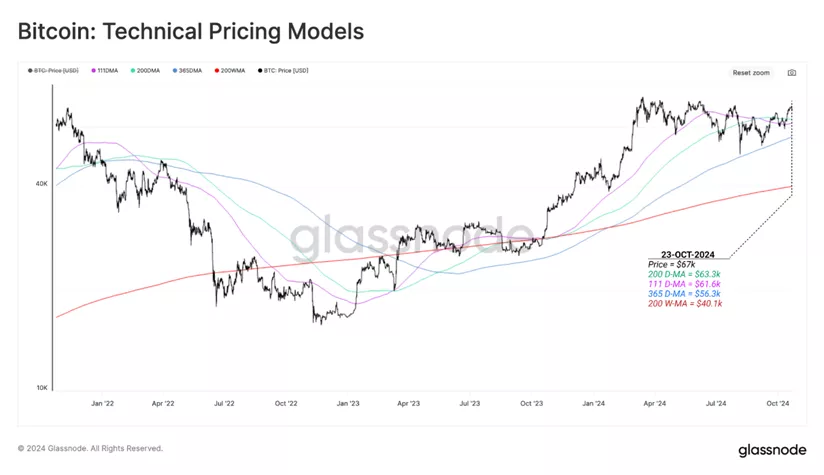Click the Oct '24 x-axis label
824x475 pixels.
click(778, 404)
